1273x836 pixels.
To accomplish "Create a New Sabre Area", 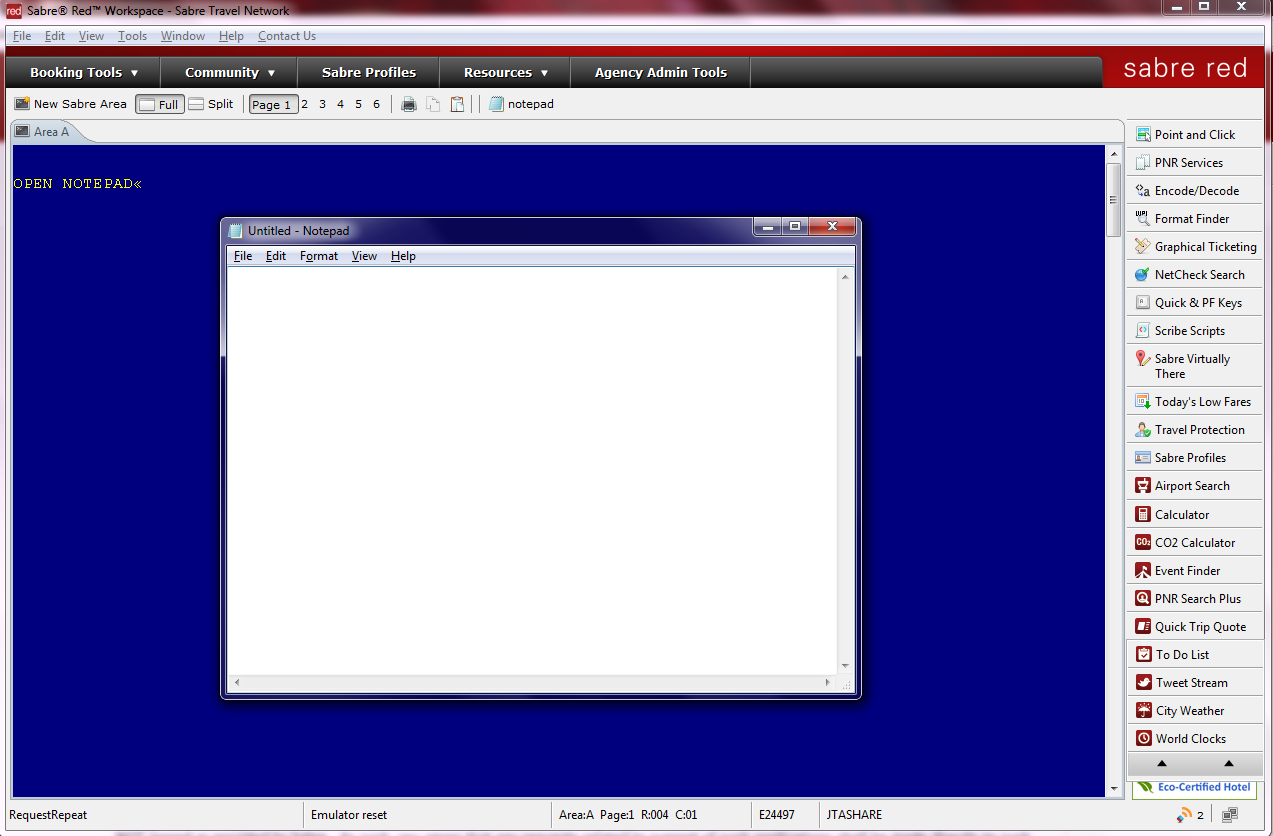I will [x=70, y=103].
